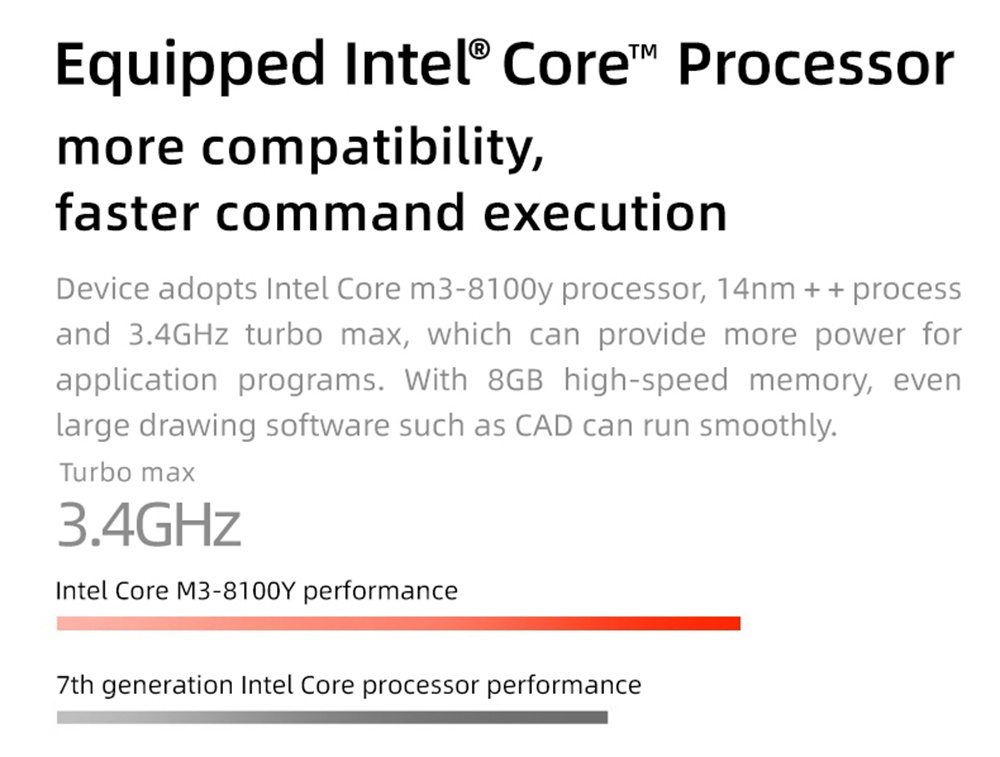Select the 'more compatibility,' heading line
The height and width of the screenshot is (757, 1000).
(300, 149)
